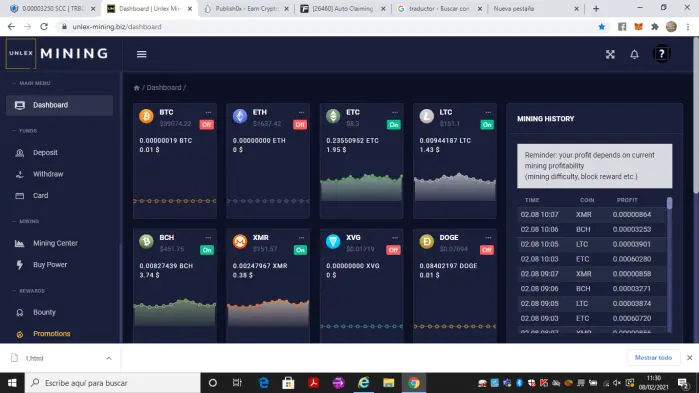Open the Windows Start menu
The image size is (699, 393).
tap(12, 383)
